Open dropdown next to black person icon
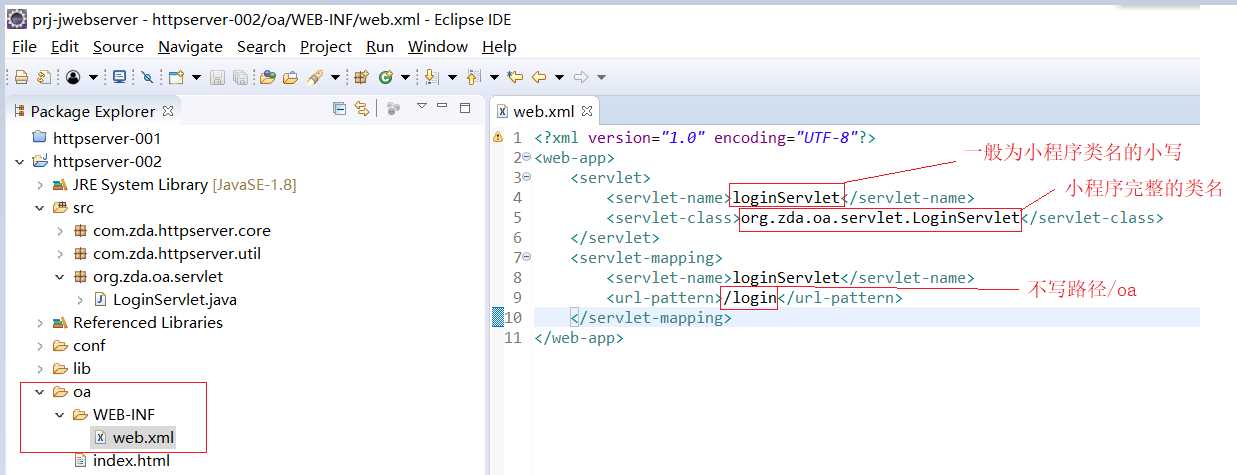The width and height of the screenshot is (1237, 475). 94,77
